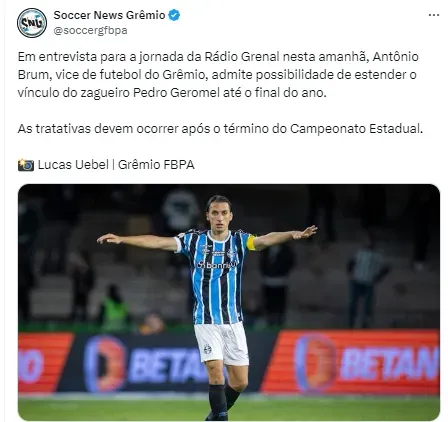The image size is (448, 422).
Task: Click the player's face in the photo
Action: click(219, 216)
